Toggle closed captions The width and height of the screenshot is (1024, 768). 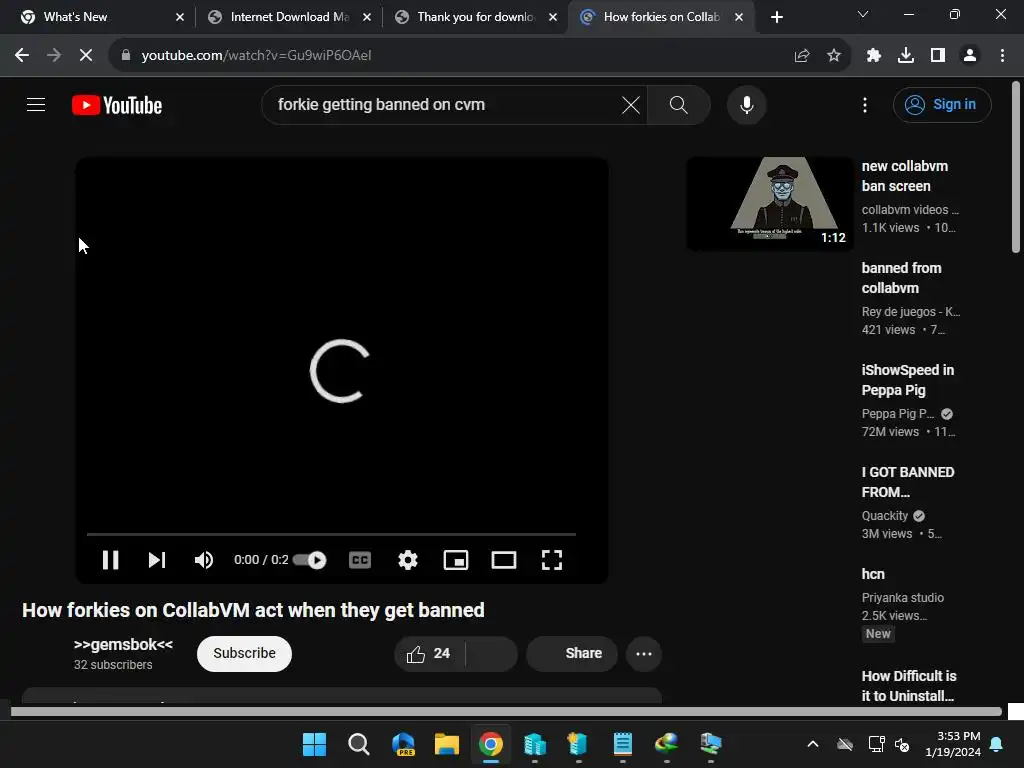(360, 560)
